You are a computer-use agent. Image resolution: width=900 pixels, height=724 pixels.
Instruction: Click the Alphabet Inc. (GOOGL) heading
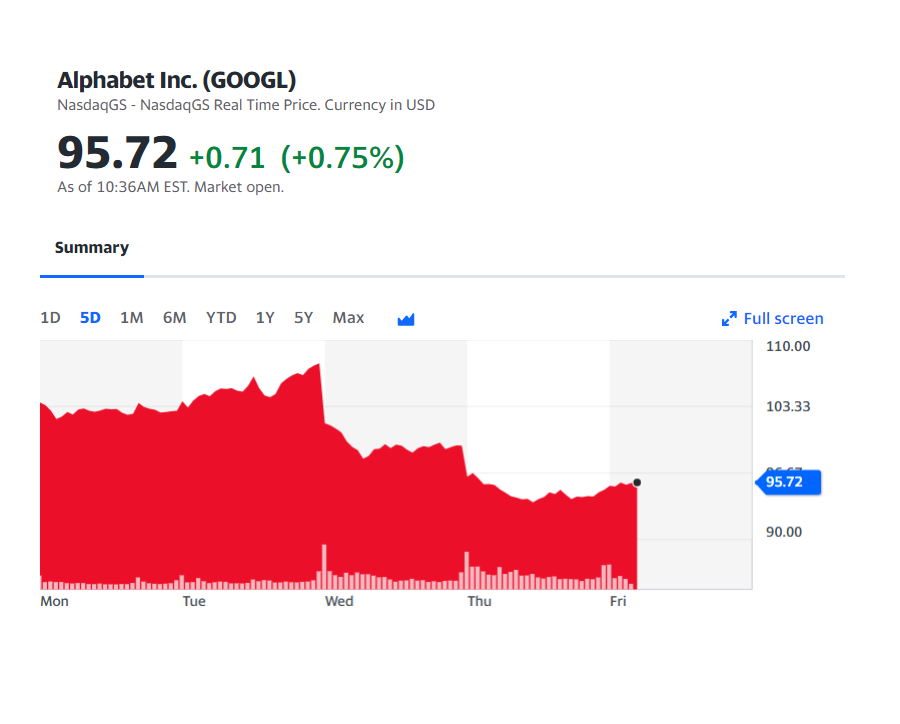pos(177,80)
